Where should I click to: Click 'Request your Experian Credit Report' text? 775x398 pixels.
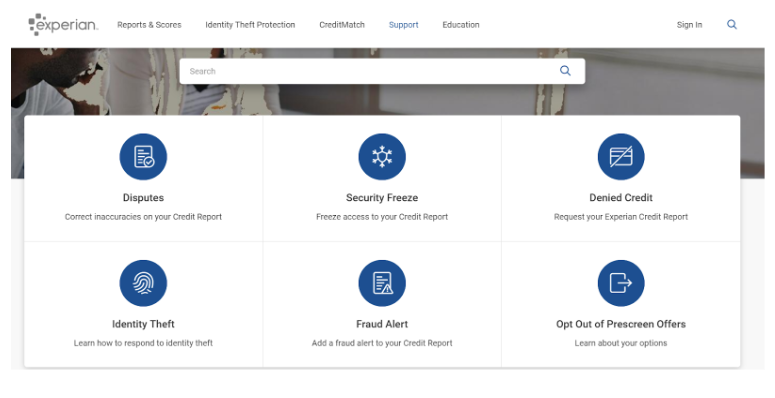point(621,217)
